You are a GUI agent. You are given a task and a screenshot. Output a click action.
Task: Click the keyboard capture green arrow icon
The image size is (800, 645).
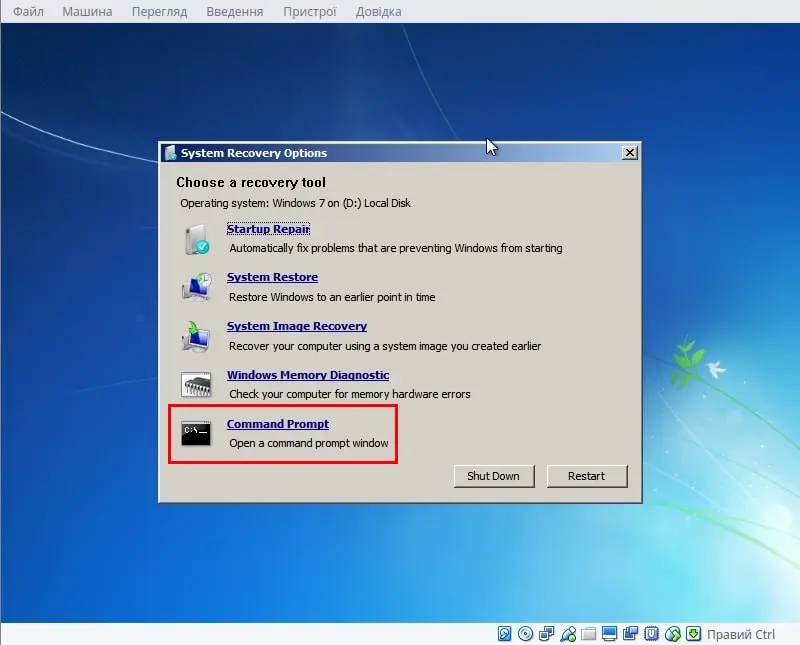pyautogui.click(x=693, y=634)
